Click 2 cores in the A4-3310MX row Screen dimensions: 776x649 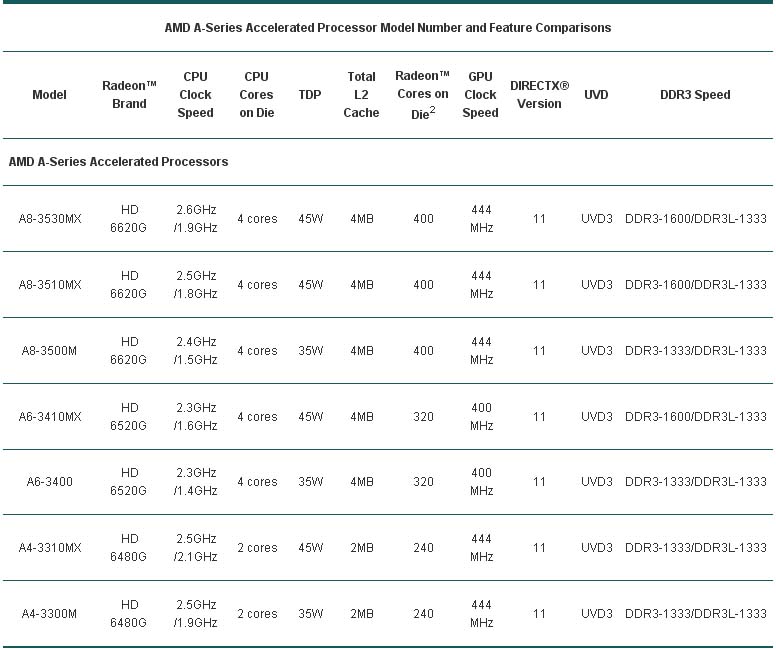[257, 548]
